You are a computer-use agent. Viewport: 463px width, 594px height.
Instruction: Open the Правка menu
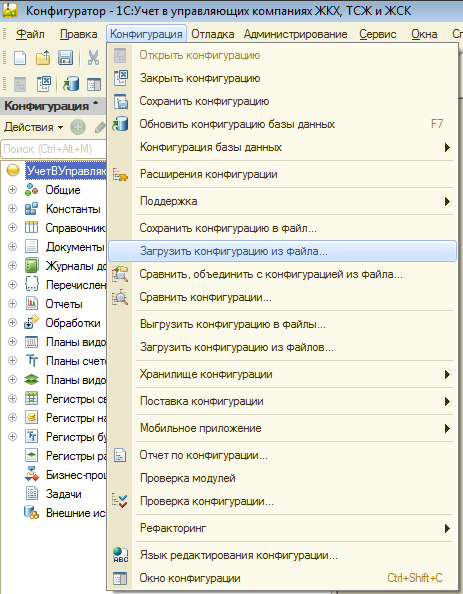(78, 34)
